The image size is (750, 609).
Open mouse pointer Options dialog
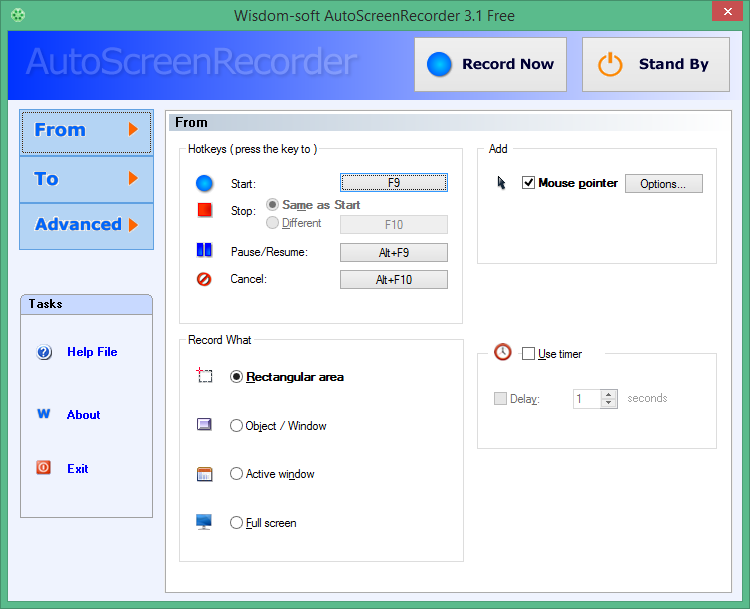click(x=663, y=184)
